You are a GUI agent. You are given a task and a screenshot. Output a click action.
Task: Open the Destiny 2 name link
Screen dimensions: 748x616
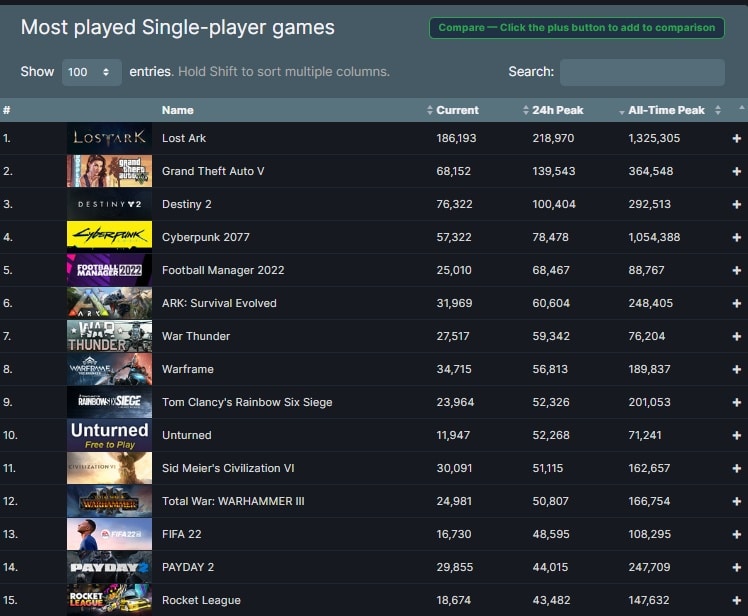pos(187,204)
